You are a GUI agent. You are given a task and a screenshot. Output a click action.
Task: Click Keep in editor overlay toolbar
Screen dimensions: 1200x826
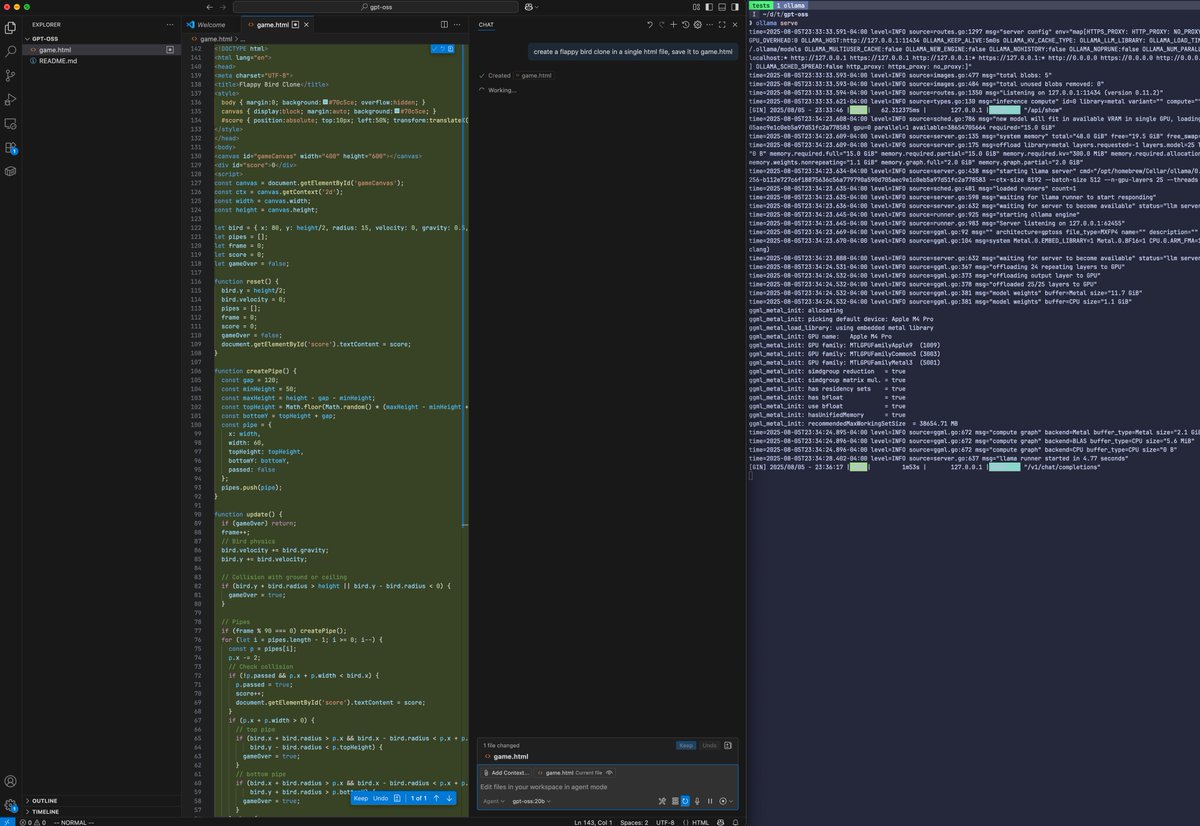361,798
